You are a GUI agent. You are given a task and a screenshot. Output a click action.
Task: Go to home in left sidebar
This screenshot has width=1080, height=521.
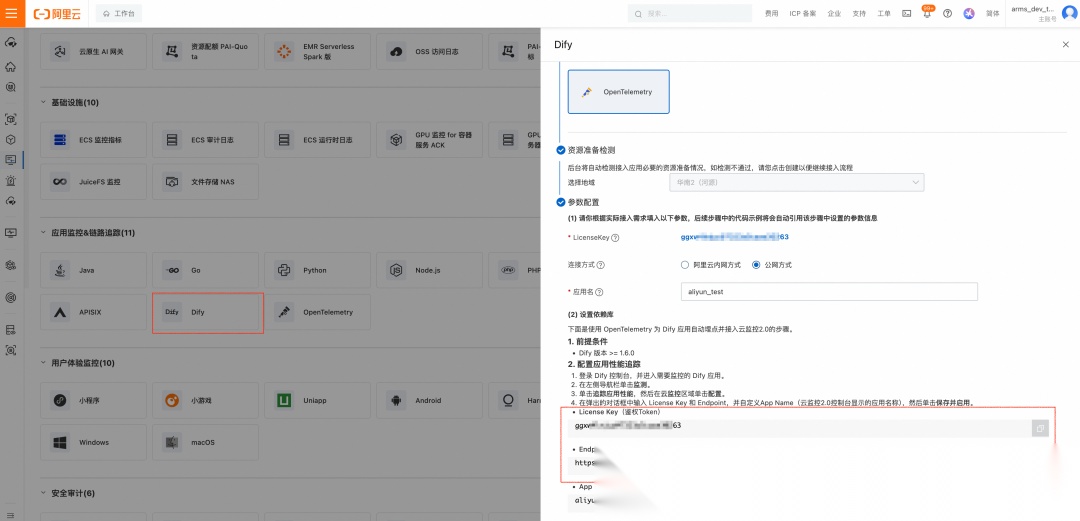click(10, 67)
